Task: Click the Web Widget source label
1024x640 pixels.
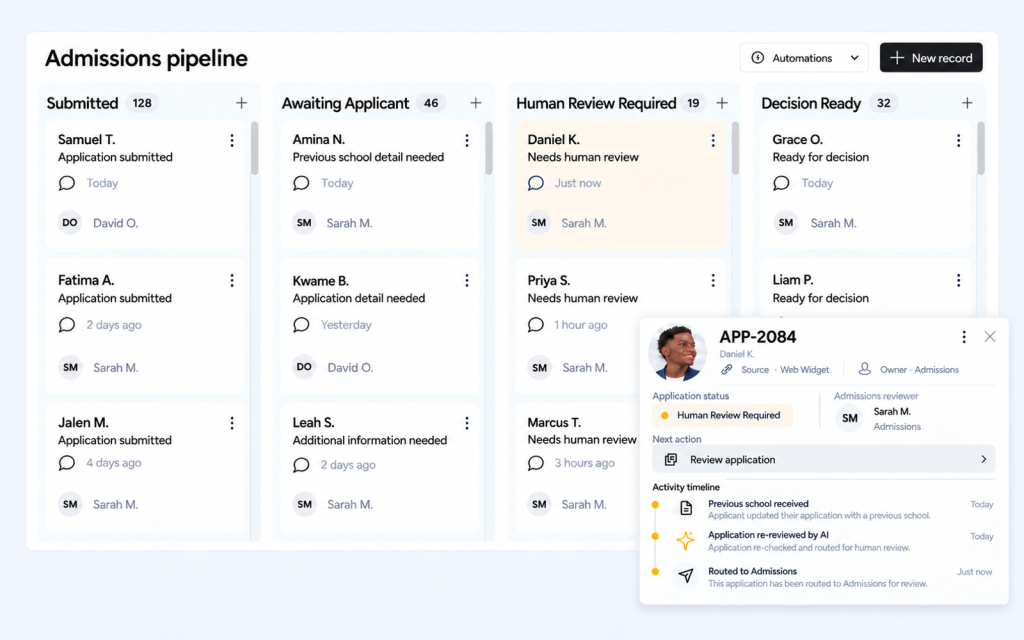Action: click(805, 370)
